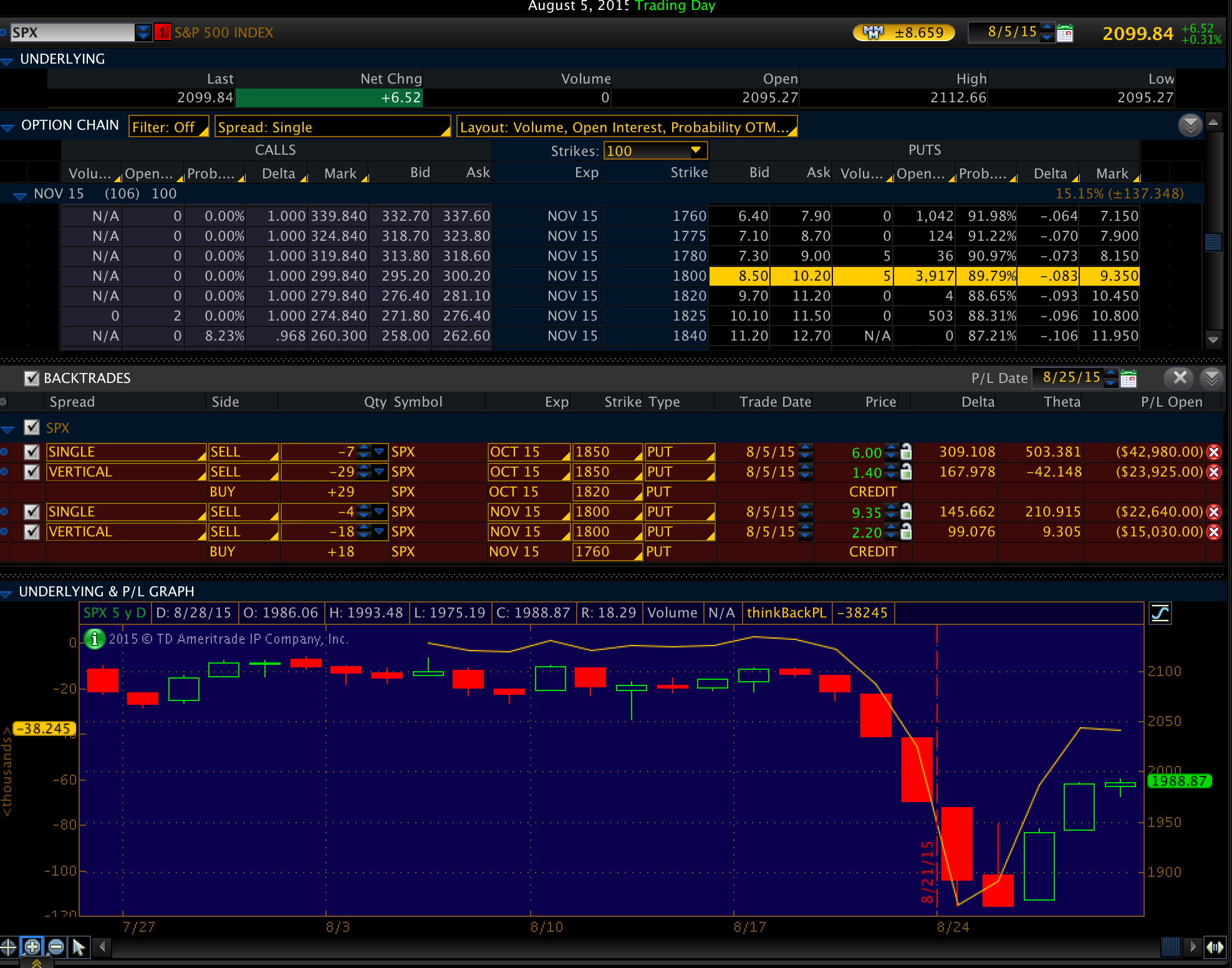
Task: Open the calendar icon next to 8/5/15 date
Action: coord(1066,33)
